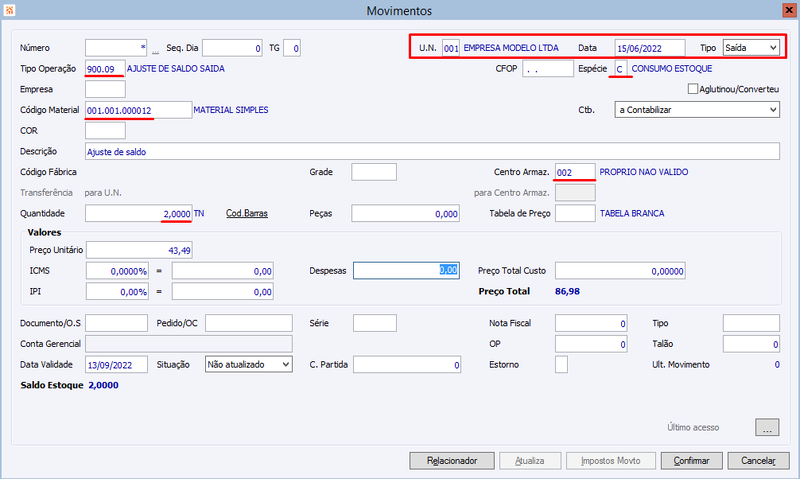Edit the Preço Unitário field 43,49

[x=139, y=250]
